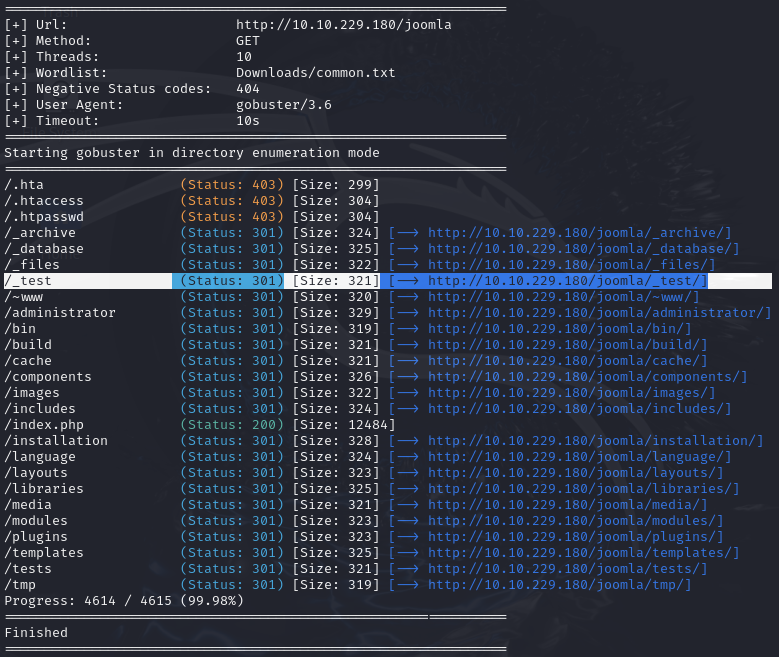Click the /index.php path entry

(x=44, y=424)
